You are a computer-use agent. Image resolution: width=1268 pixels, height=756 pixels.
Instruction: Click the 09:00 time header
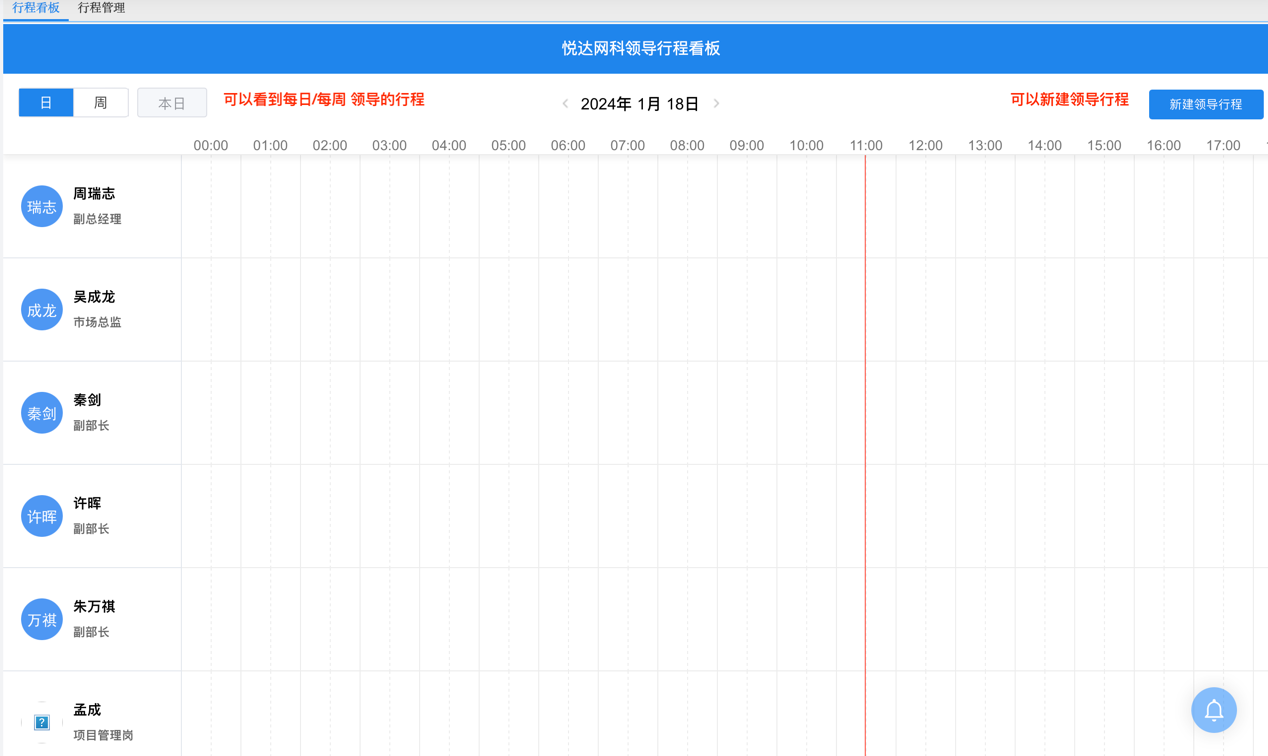[746, 145]
